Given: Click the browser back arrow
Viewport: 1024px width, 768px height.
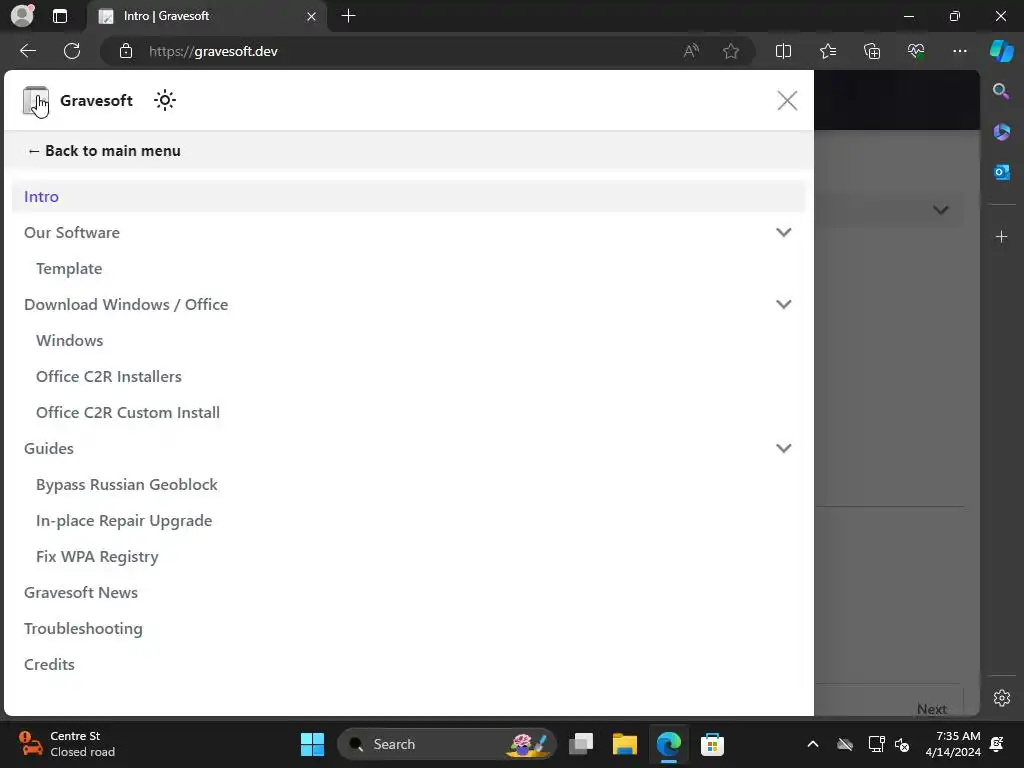Looking at the screenshot, I should tap(27, 51).
